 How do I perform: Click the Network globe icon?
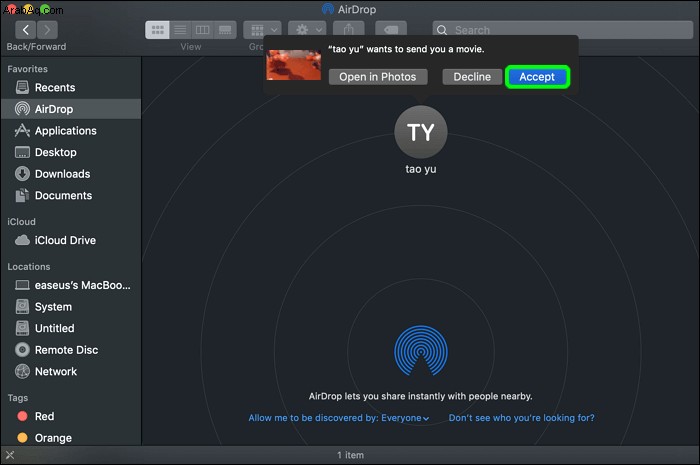[22, 371]
